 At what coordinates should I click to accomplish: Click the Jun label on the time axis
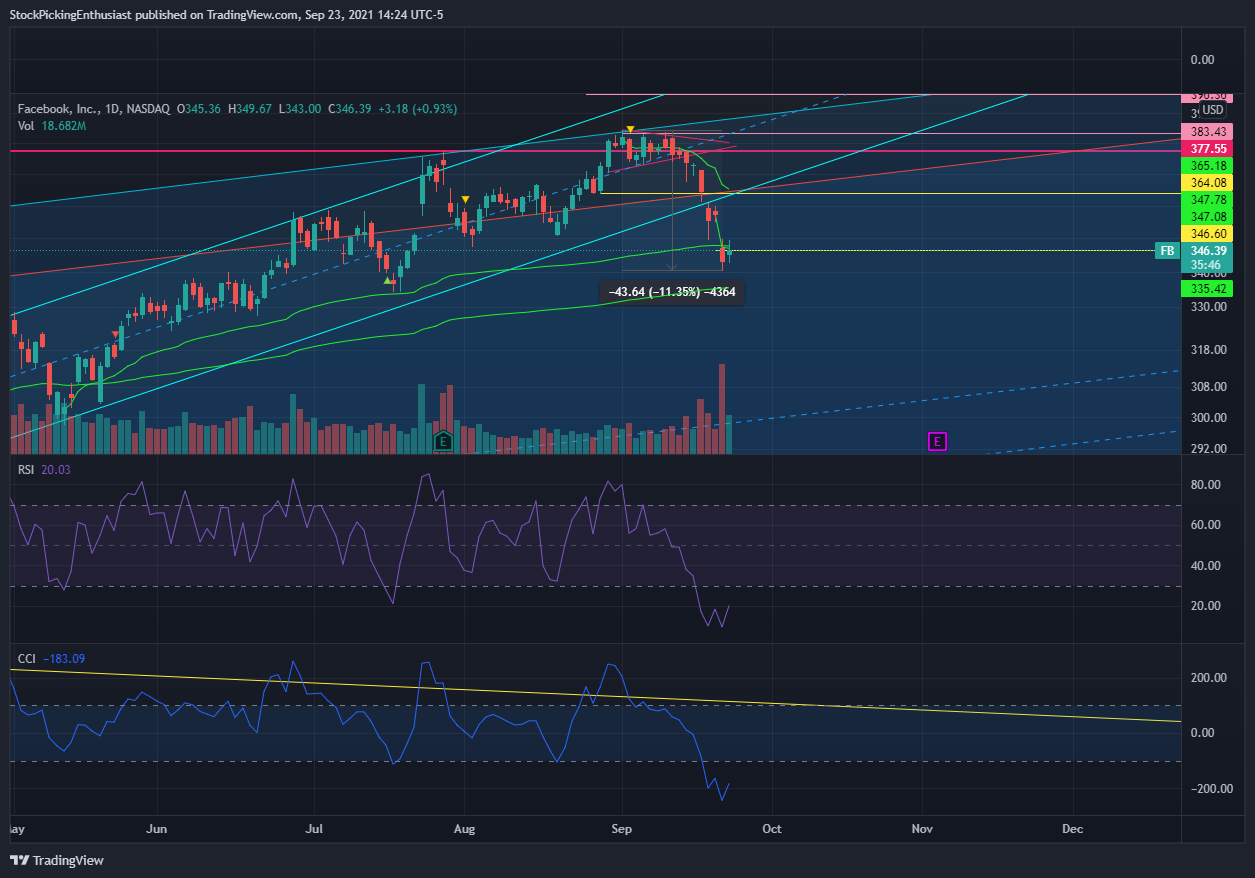pyautogui.click(x=157, y=829)
